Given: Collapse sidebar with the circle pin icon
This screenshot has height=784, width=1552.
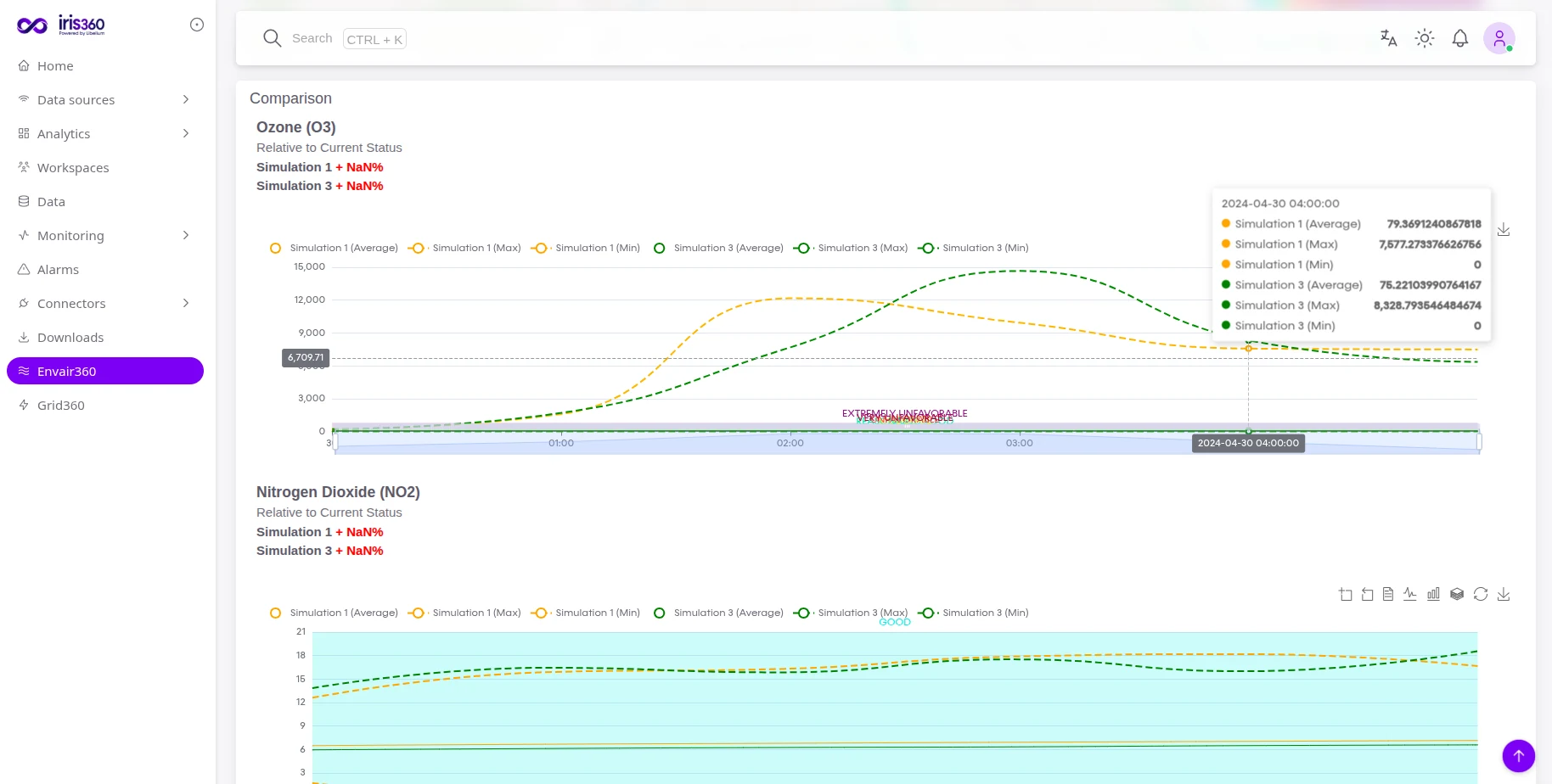Looking at the screenshot, I should click(x=197, y=25).
